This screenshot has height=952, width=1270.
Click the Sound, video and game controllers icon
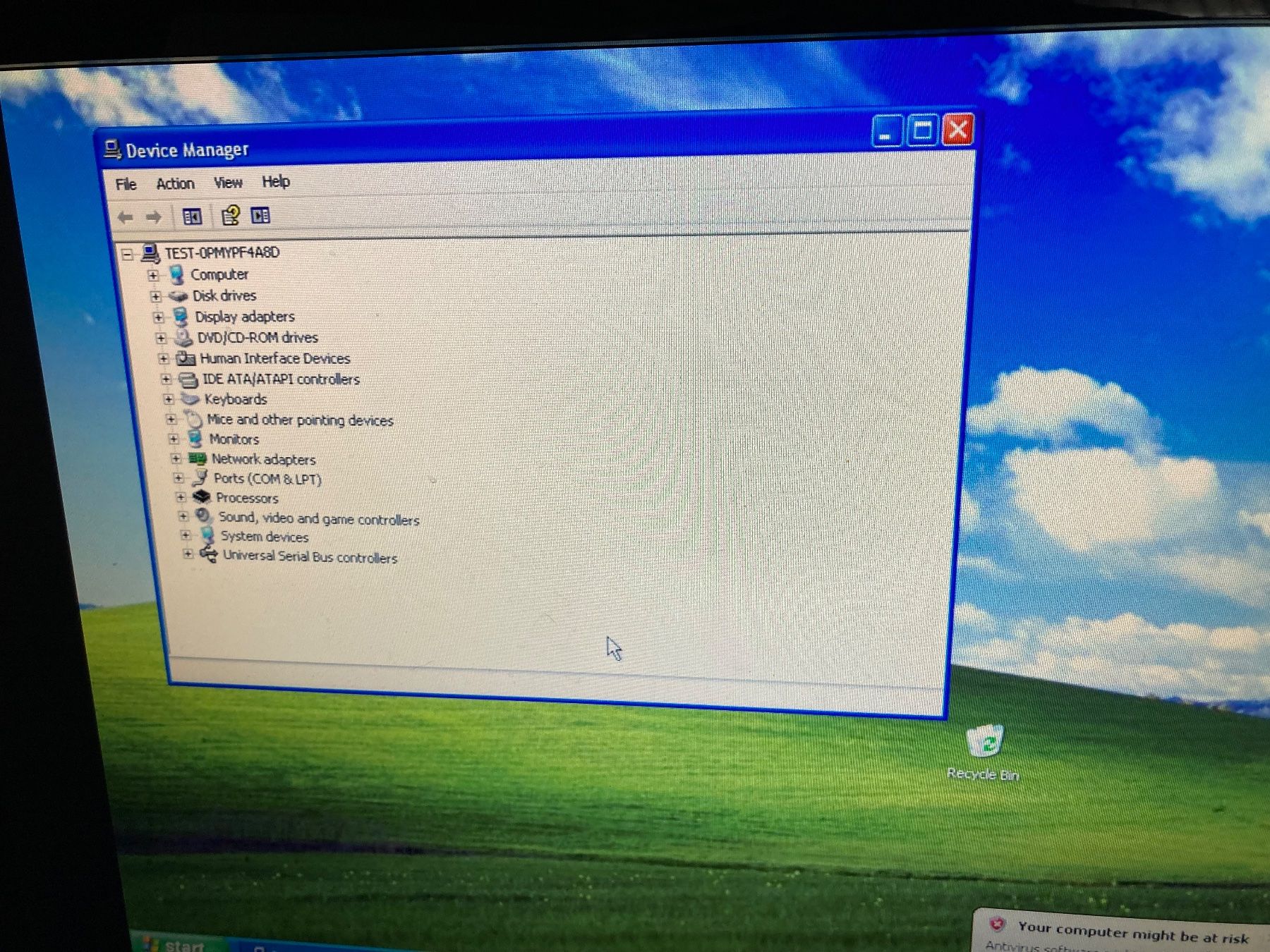(x=205, y=516)
